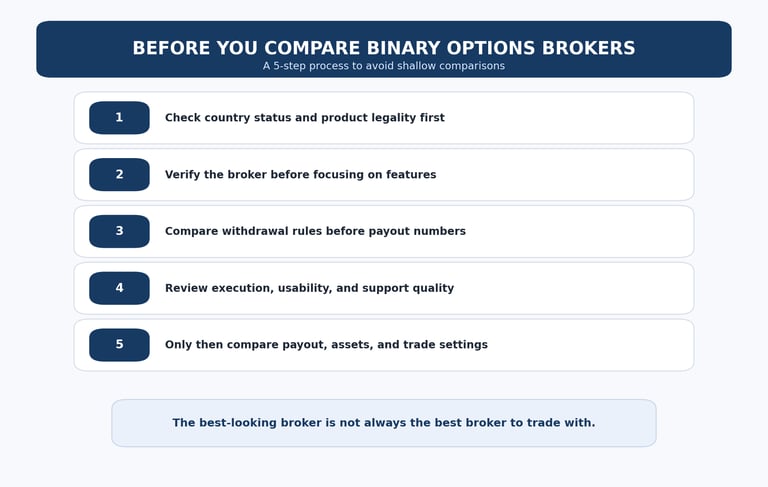Select 'Review execution, usability, and support quality' text
The image size is (768, 487).
309,288
